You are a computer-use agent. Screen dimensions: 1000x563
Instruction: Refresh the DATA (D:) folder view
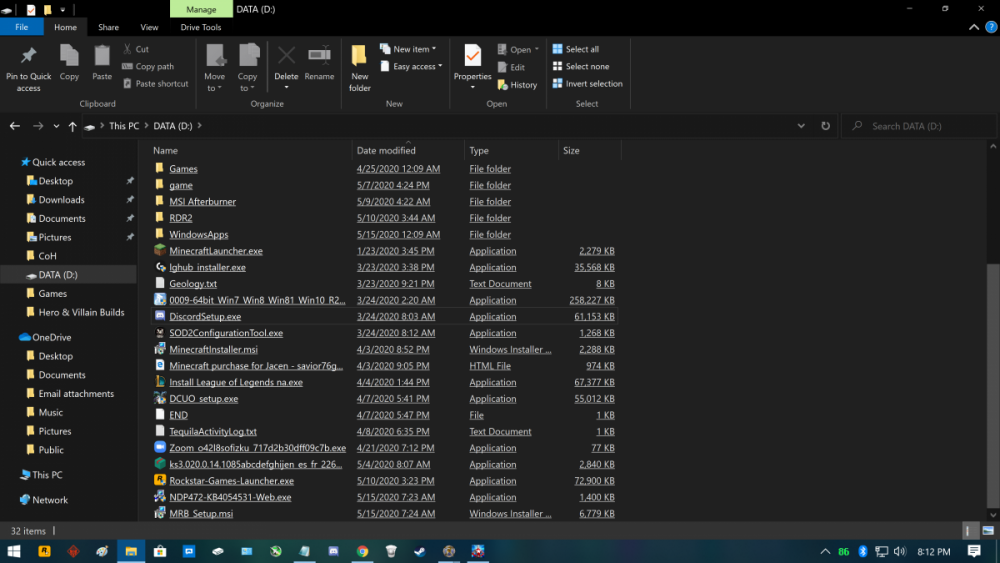[825, 126]
